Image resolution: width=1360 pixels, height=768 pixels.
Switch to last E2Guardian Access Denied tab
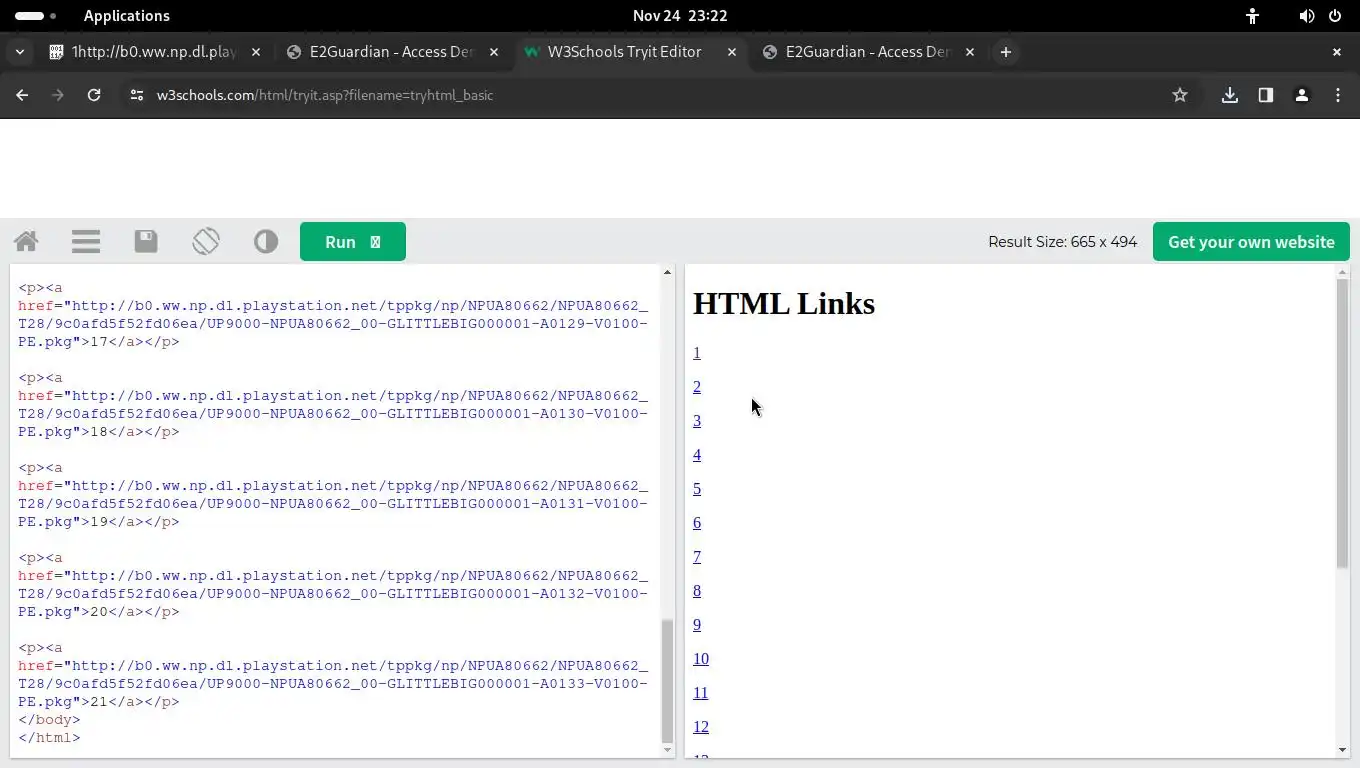pos(867,52)
